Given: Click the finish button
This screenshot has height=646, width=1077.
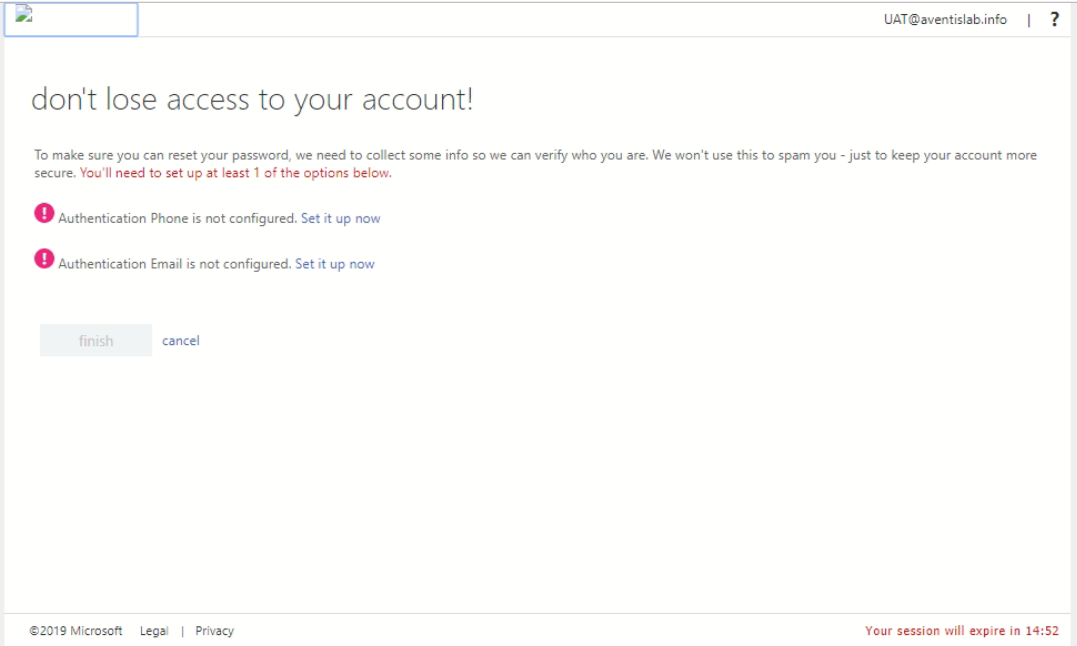Looking at the screenshot, I should pos(95,340).
